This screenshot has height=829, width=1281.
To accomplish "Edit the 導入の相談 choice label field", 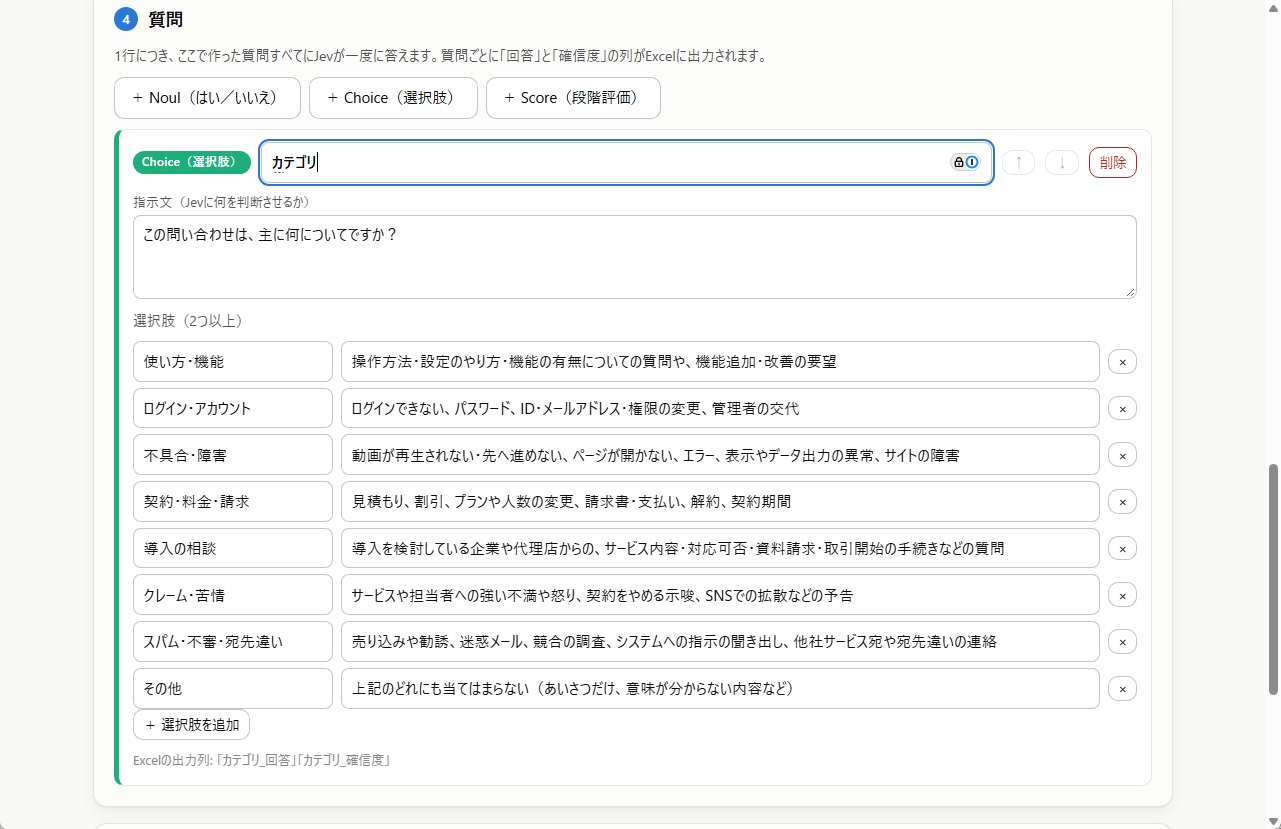I will coord(233,548).
